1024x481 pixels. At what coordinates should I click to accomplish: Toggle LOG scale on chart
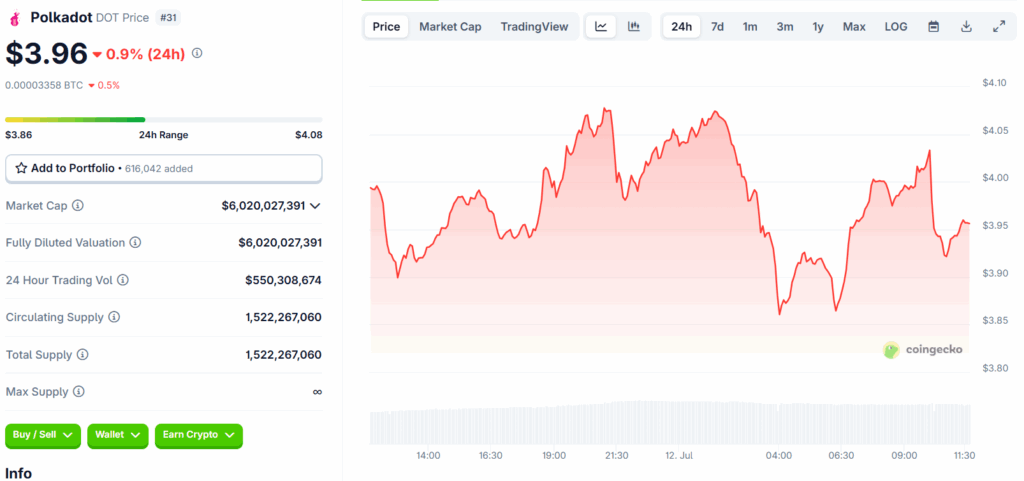[896, 27]
